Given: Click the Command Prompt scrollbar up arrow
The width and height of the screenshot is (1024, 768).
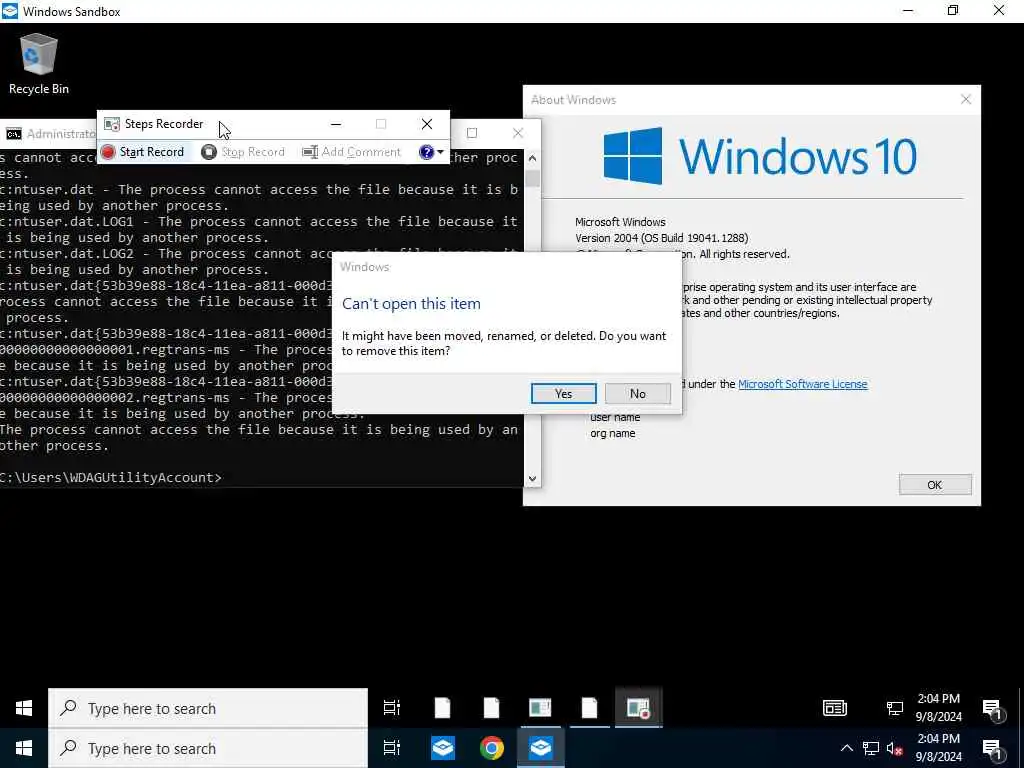Looking at the screenshot, I should click(532, 158).
